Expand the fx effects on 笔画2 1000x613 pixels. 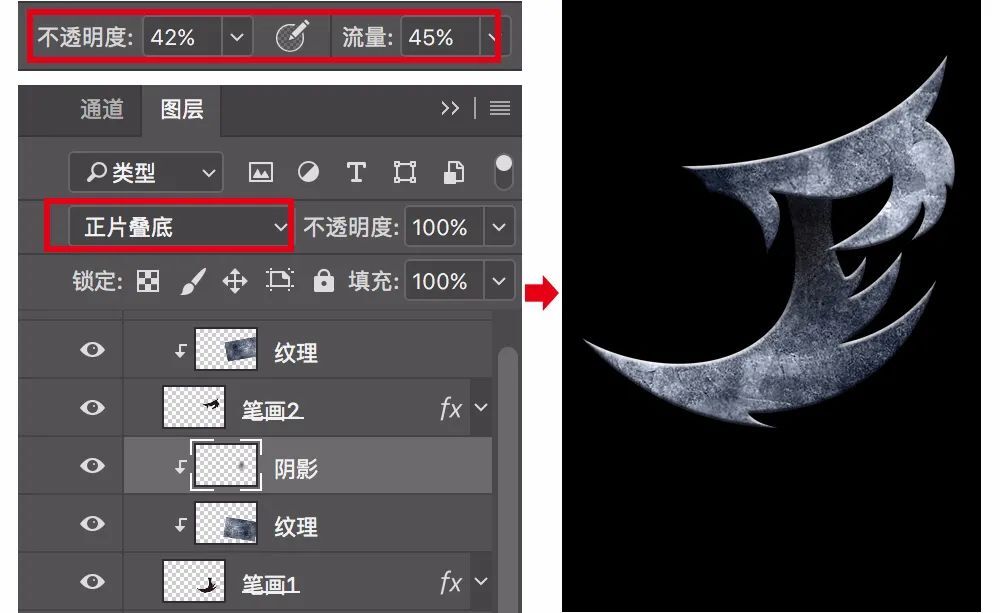(482, 408)
